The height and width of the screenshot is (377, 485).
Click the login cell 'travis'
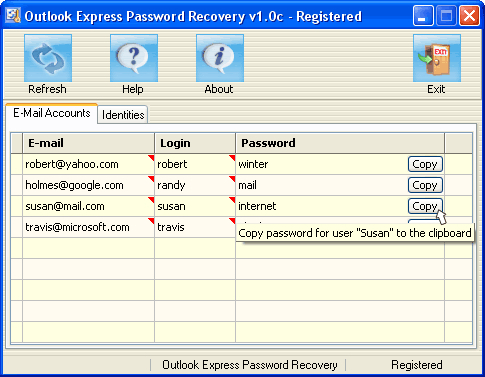click(195, 227)
